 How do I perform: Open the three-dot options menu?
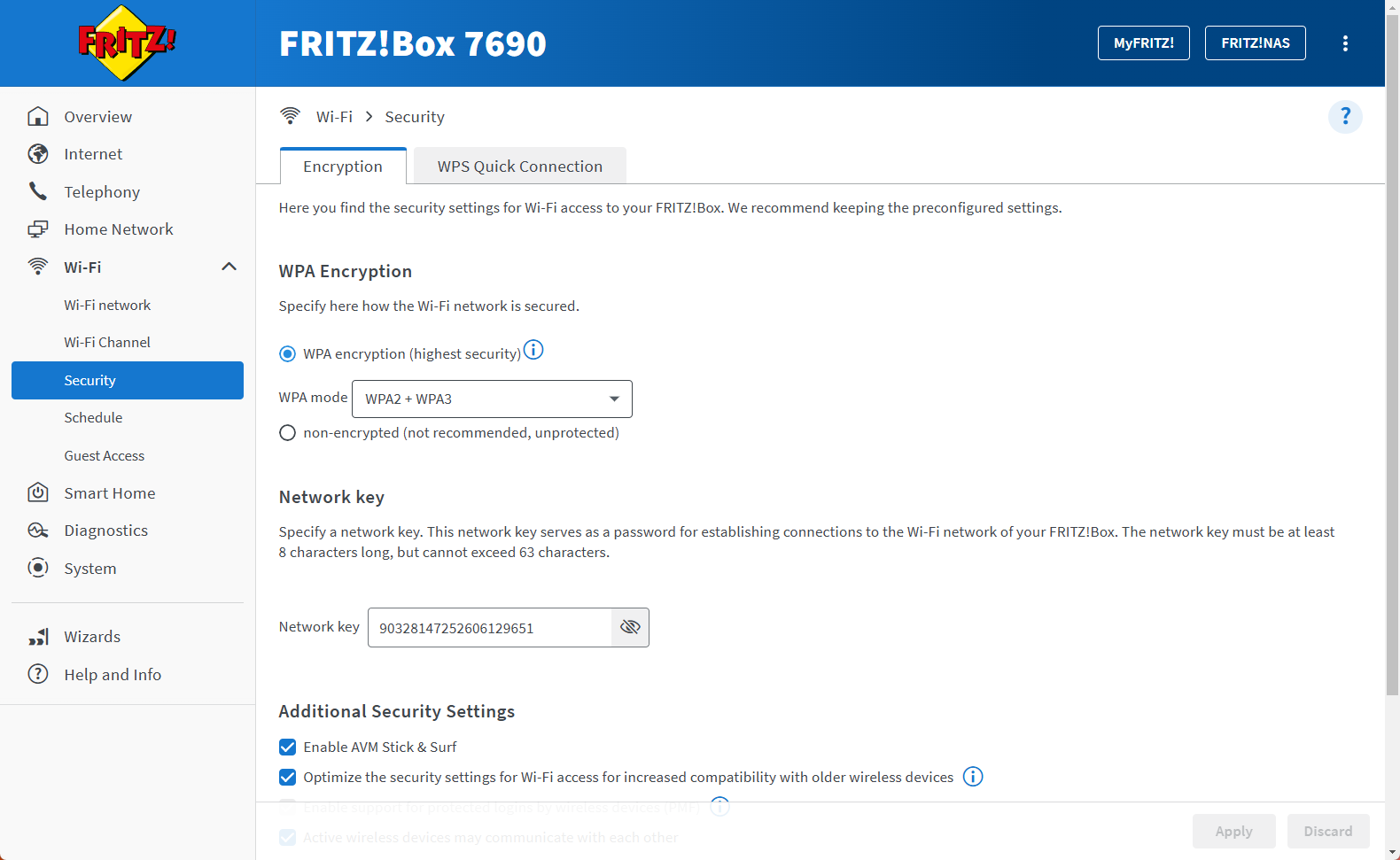(x=1345, y=43)
